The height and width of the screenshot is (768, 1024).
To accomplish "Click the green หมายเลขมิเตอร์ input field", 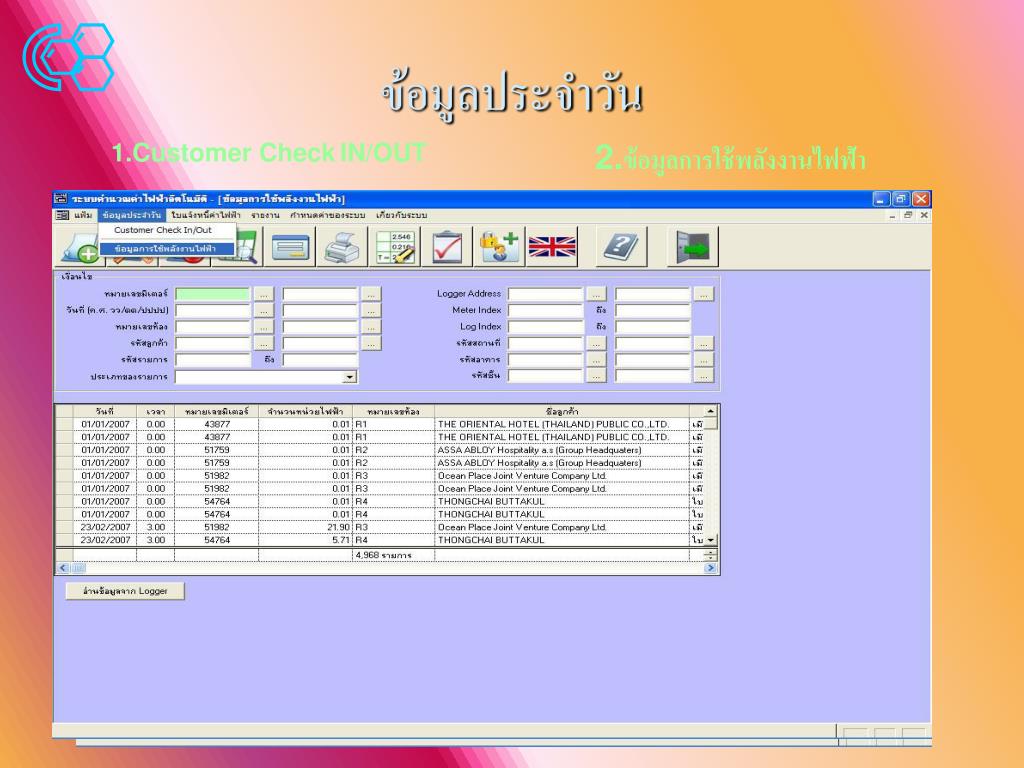I will (213, 294).
